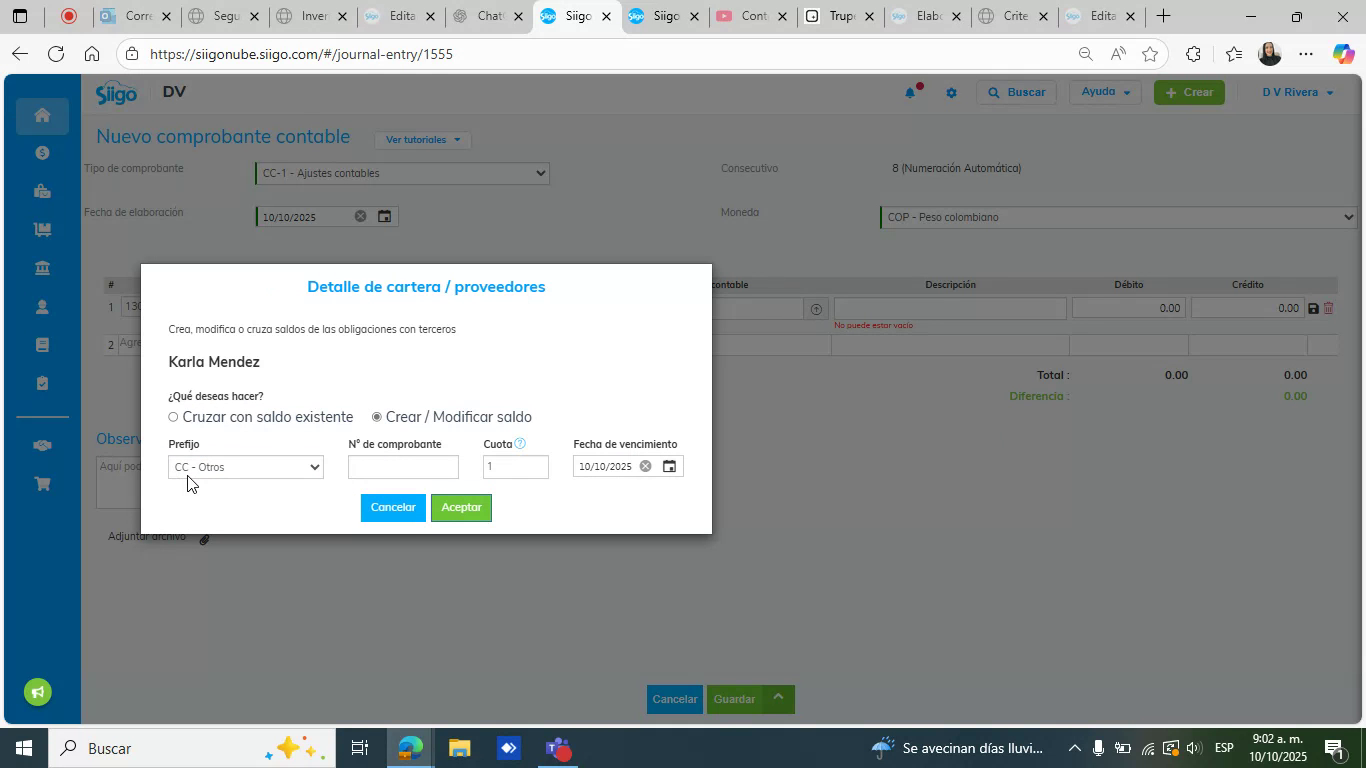The height and width of the screenshot is (768, 1366).
Task: Open the accounting book sidebar icon
Action: [x=42, y=345]
